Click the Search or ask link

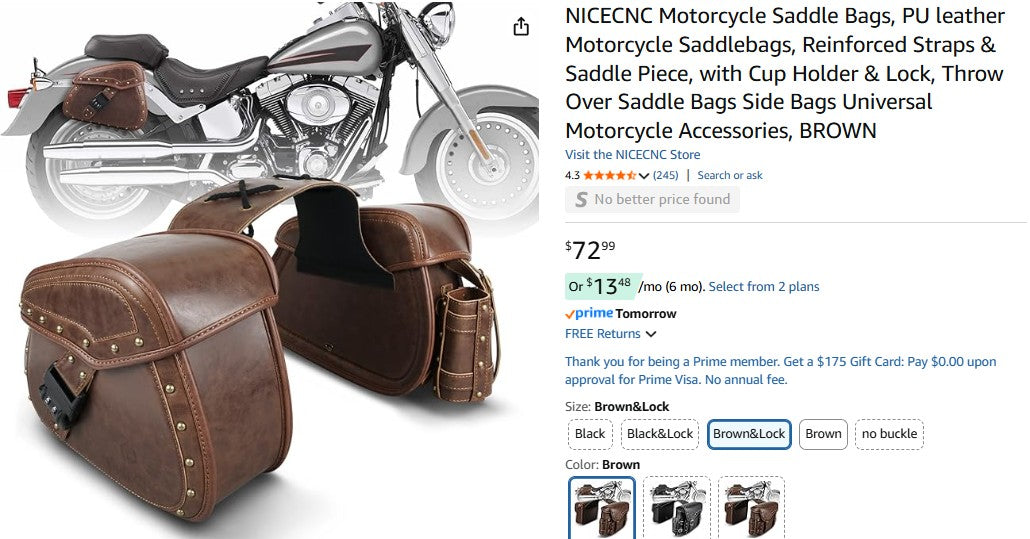(x=730, y=176)
